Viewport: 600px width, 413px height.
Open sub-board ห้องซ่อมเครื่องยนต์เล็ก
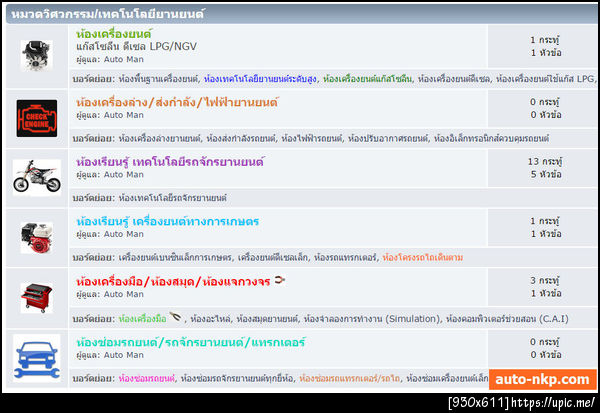point(447,379)
